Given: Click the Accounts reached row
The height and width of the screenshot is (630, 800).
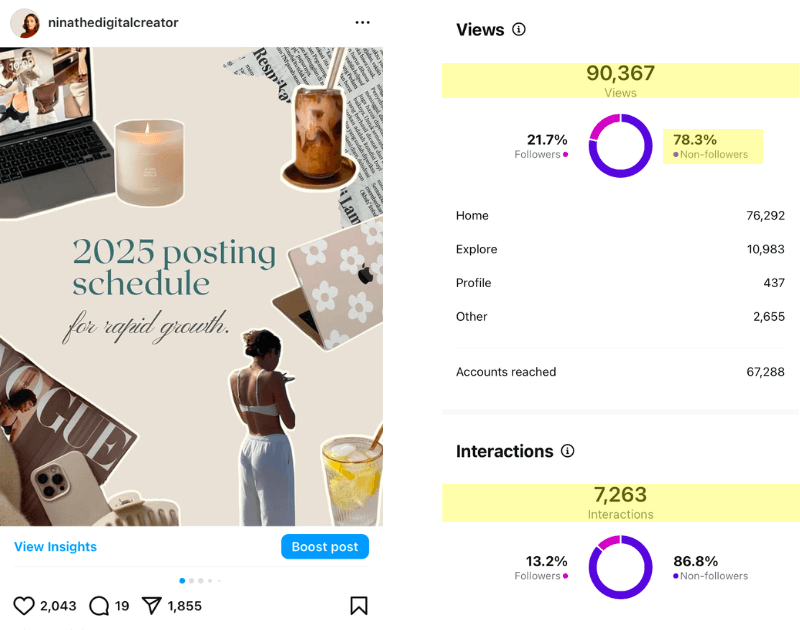Looking at the screenshot, I should click(620, 372).
